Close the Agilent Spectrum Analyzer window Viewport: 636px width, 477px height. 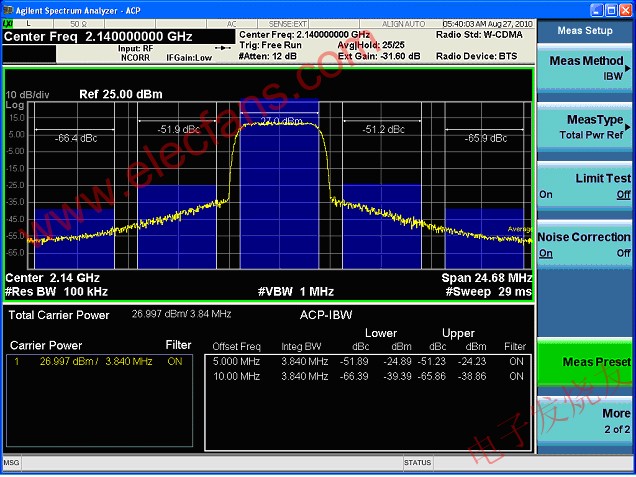point(626,9)
